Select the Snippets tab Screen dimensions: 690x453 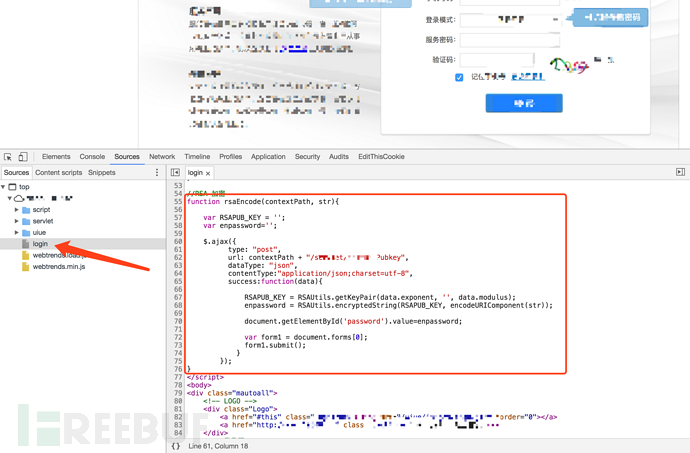102,173
